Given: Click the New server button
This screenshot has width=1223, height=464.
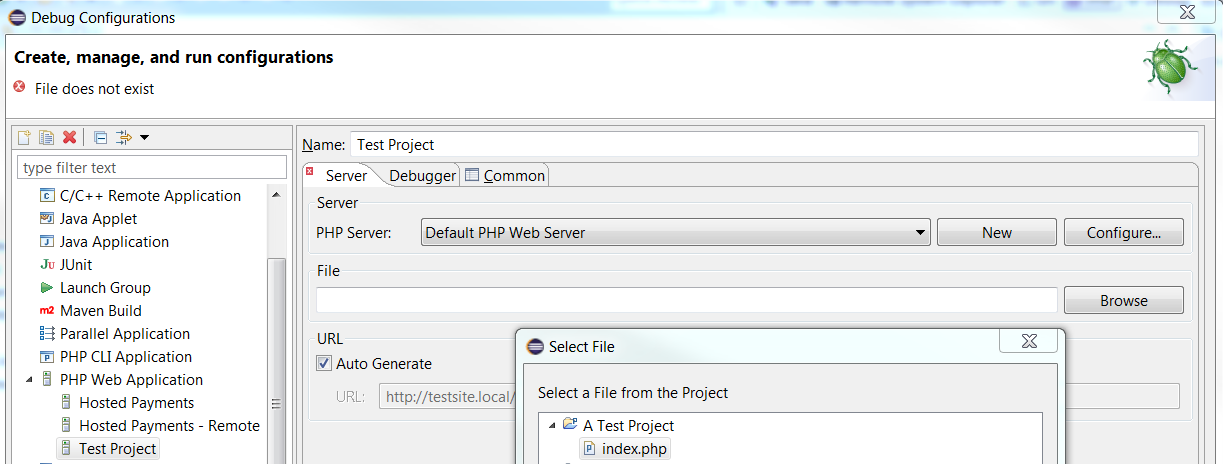Looking at the screenshot, I should pos(996,233).
